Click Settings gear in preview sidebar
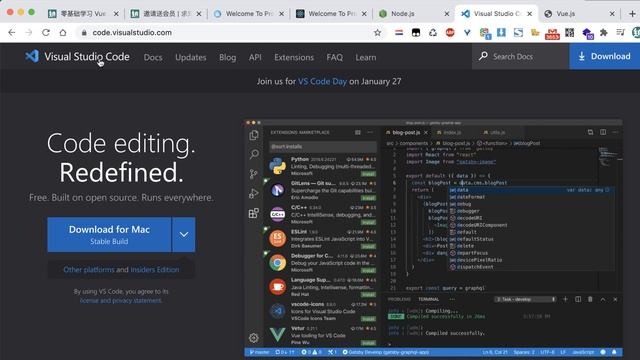This screenshot has height=360, width=640. 254,338
